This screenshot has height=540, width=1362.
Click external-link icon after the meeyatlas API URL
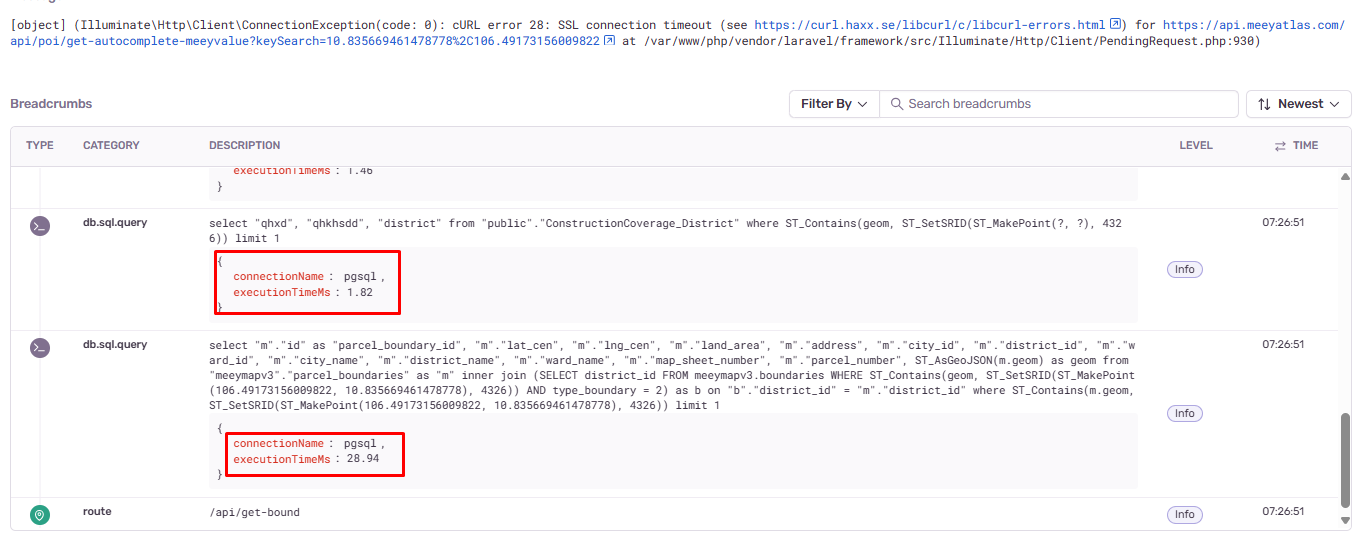[609, 42]
